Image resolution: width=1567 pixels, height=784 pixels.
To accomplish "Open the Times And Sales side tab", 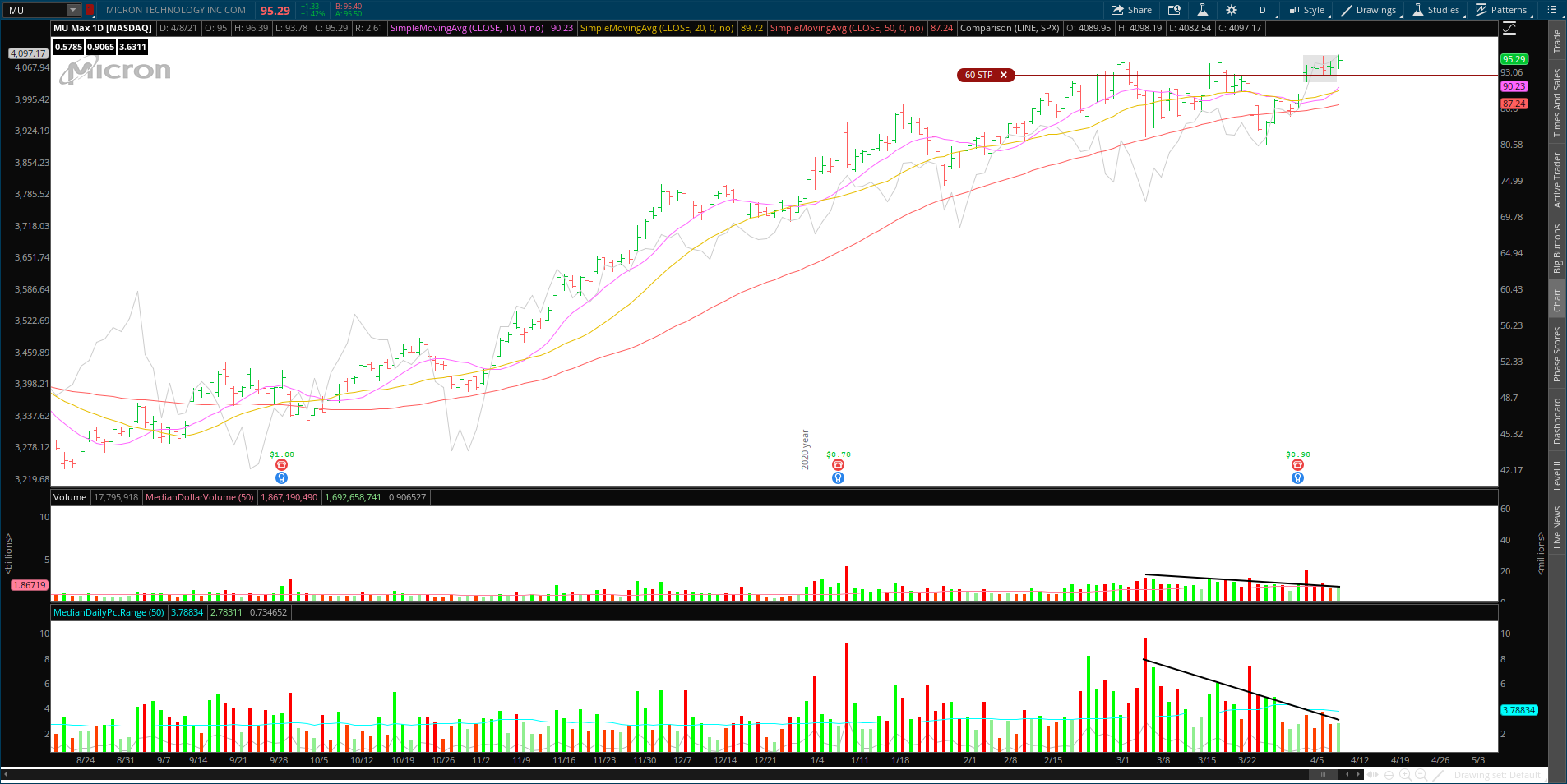I will 1557,103.
